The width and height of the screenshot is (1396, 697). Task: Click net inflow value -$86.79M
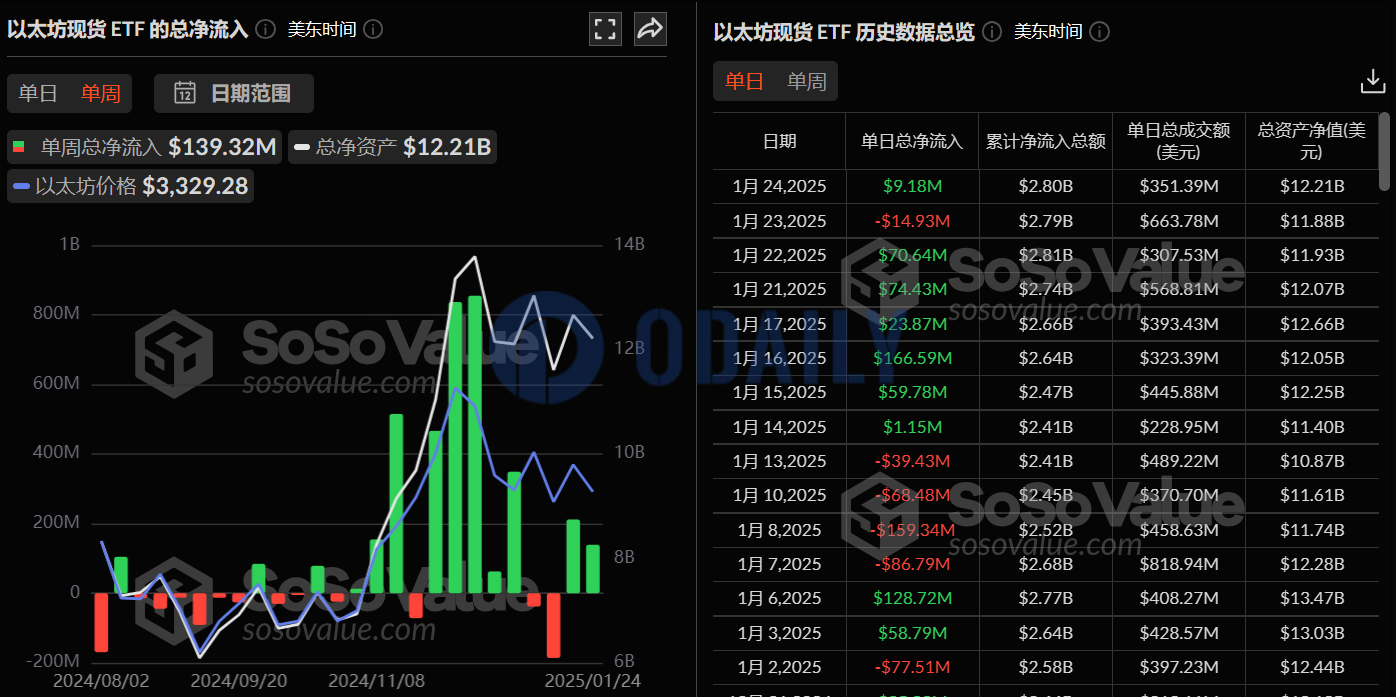click(x=912, y=564)
